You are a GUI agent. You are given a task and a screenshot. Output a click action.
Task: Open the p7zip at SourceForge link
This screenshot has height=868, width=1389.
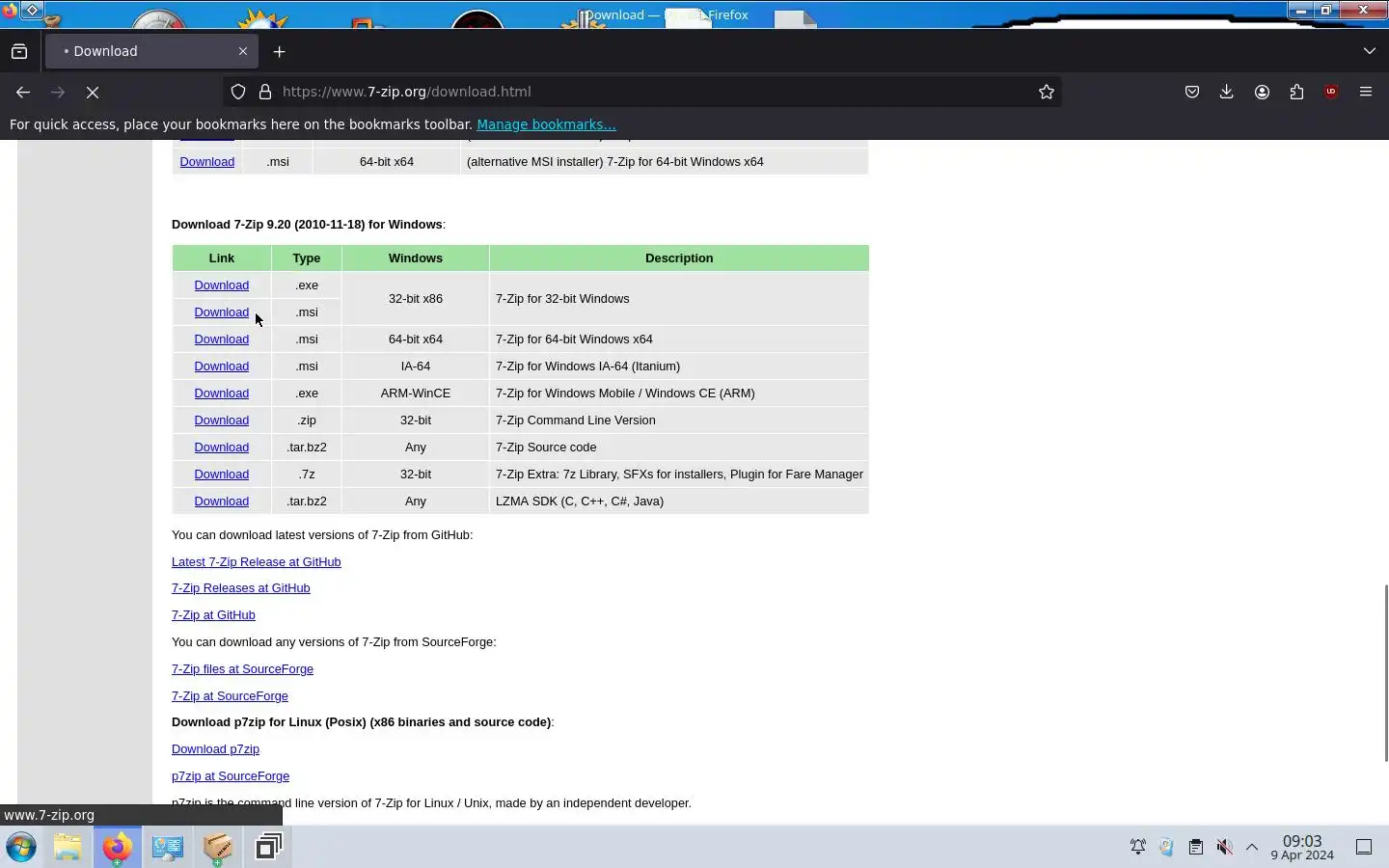231,775
